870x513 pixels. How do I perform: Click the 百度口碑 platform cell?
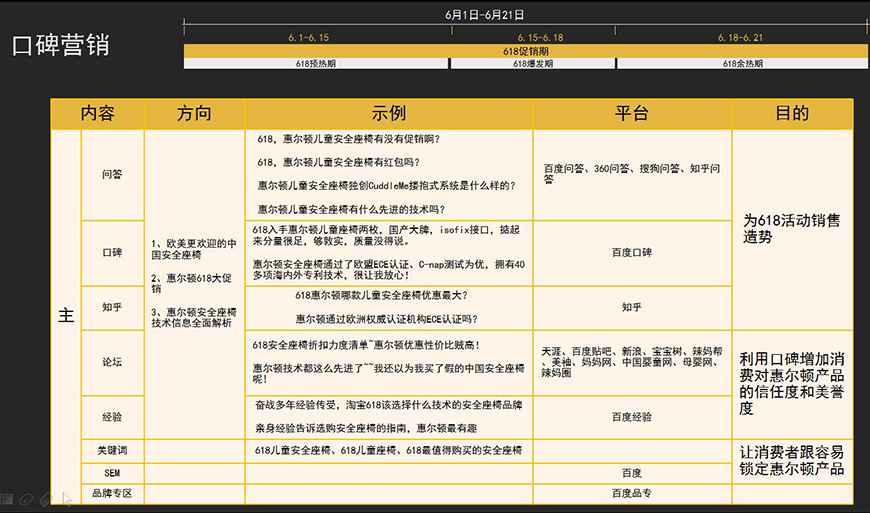click(x=631, y=253)
